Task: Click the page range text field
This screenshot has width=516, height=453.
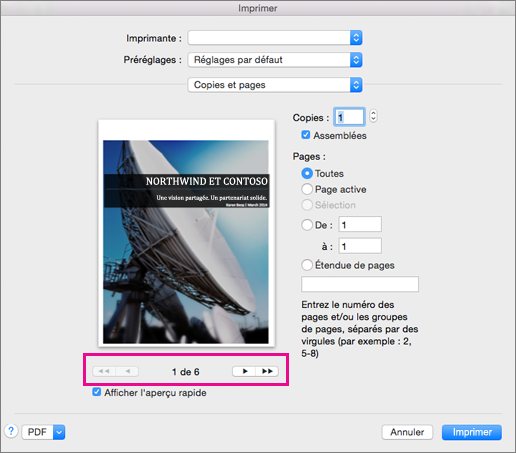Action: point(360,284)
